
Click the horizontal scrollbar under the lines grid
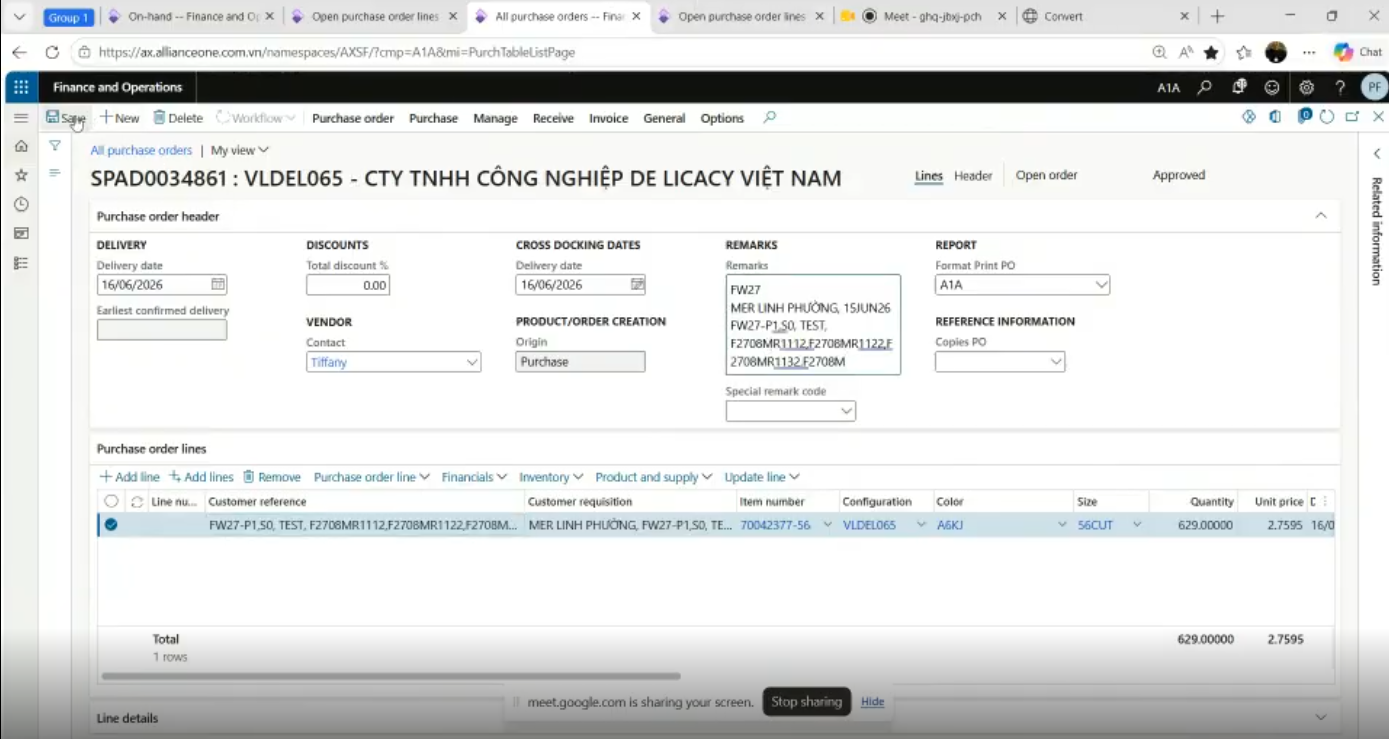click(x=391, y=677)
